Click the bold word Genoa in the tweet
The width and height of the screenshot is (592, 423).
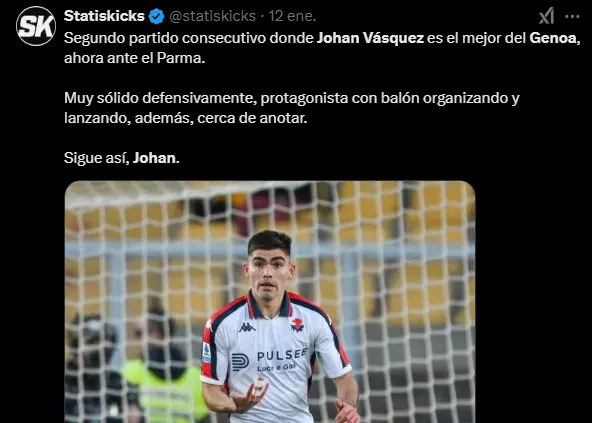click(555, 38)
